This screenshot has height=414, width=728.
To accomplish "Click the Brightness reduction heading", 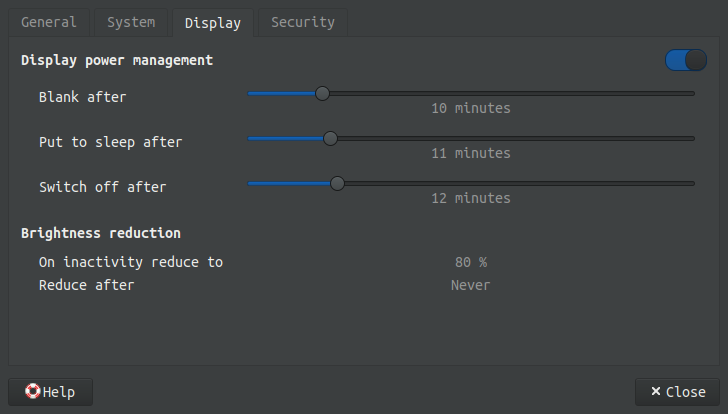I will click(101, 233).
